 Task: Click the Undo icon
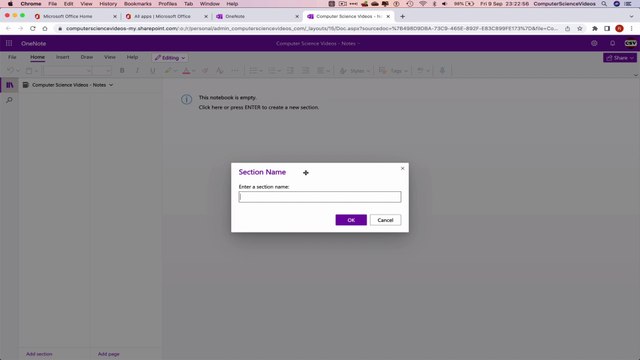[10, 71]
